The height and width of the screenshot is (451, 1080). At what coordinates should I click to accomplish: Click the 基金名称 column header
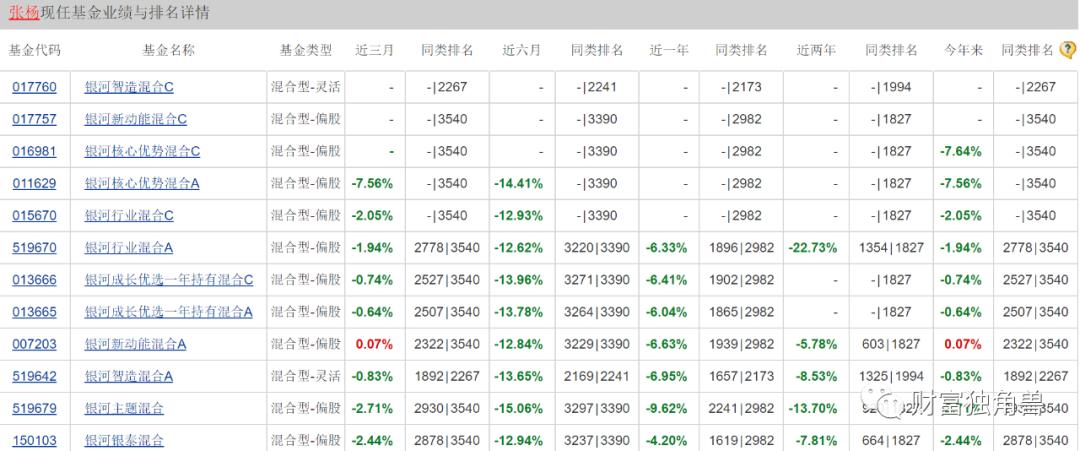(x=168, y=50)
